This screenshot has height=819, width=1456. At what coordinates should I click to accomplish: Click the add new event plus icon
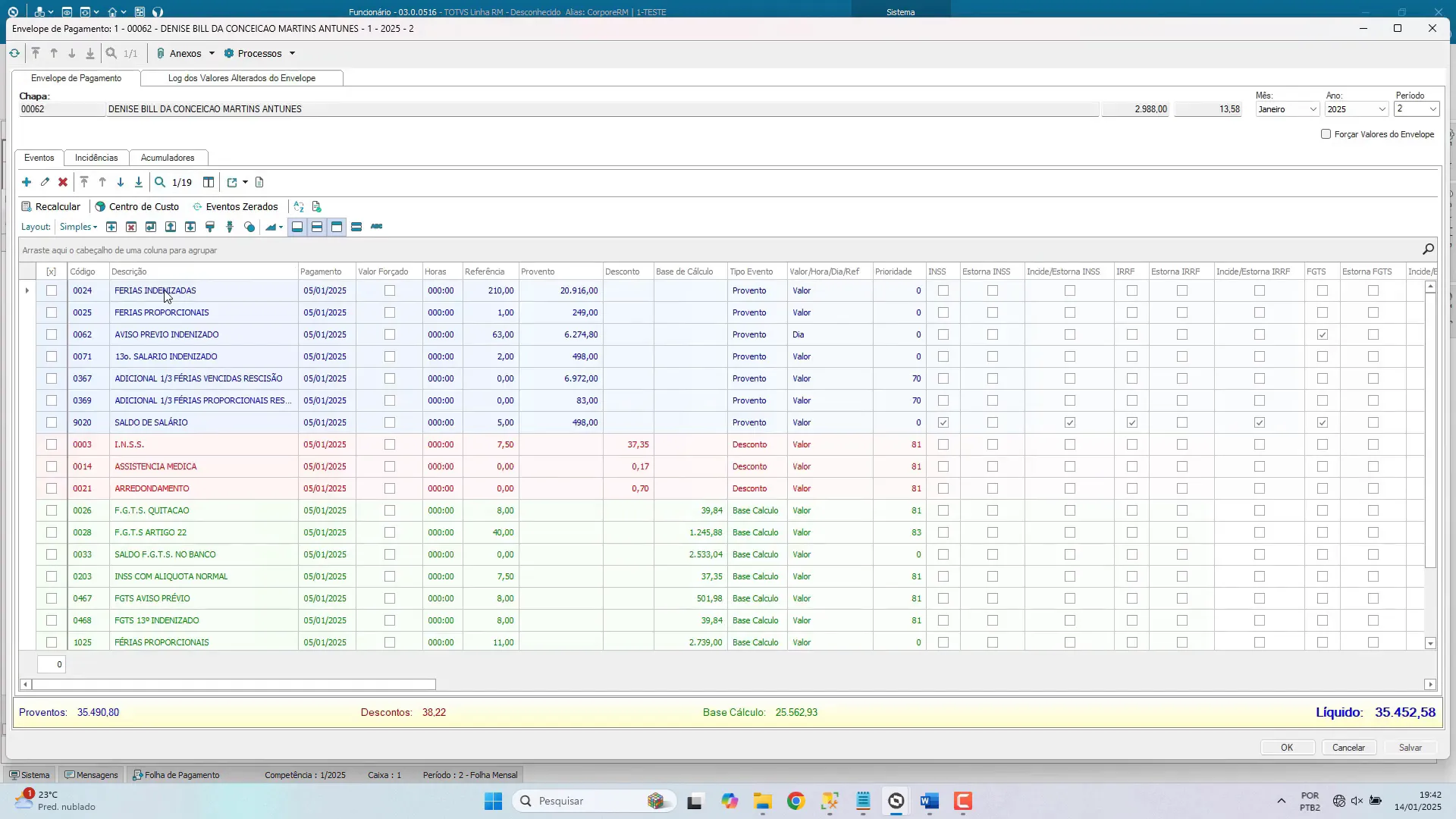click(x=27, y=183)
